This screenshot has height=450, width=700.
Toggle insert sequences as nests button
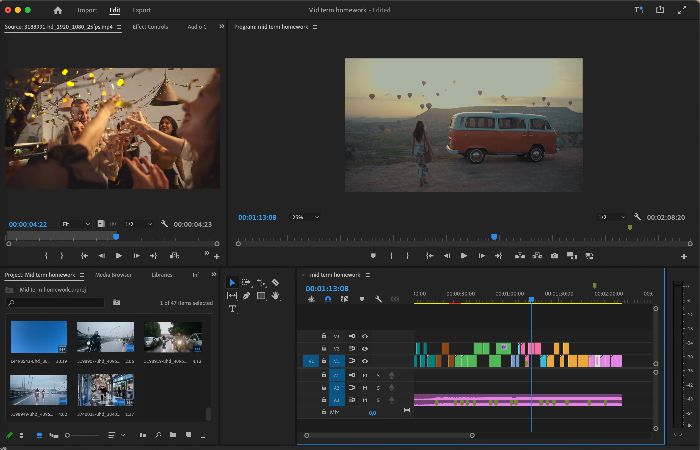312,299
